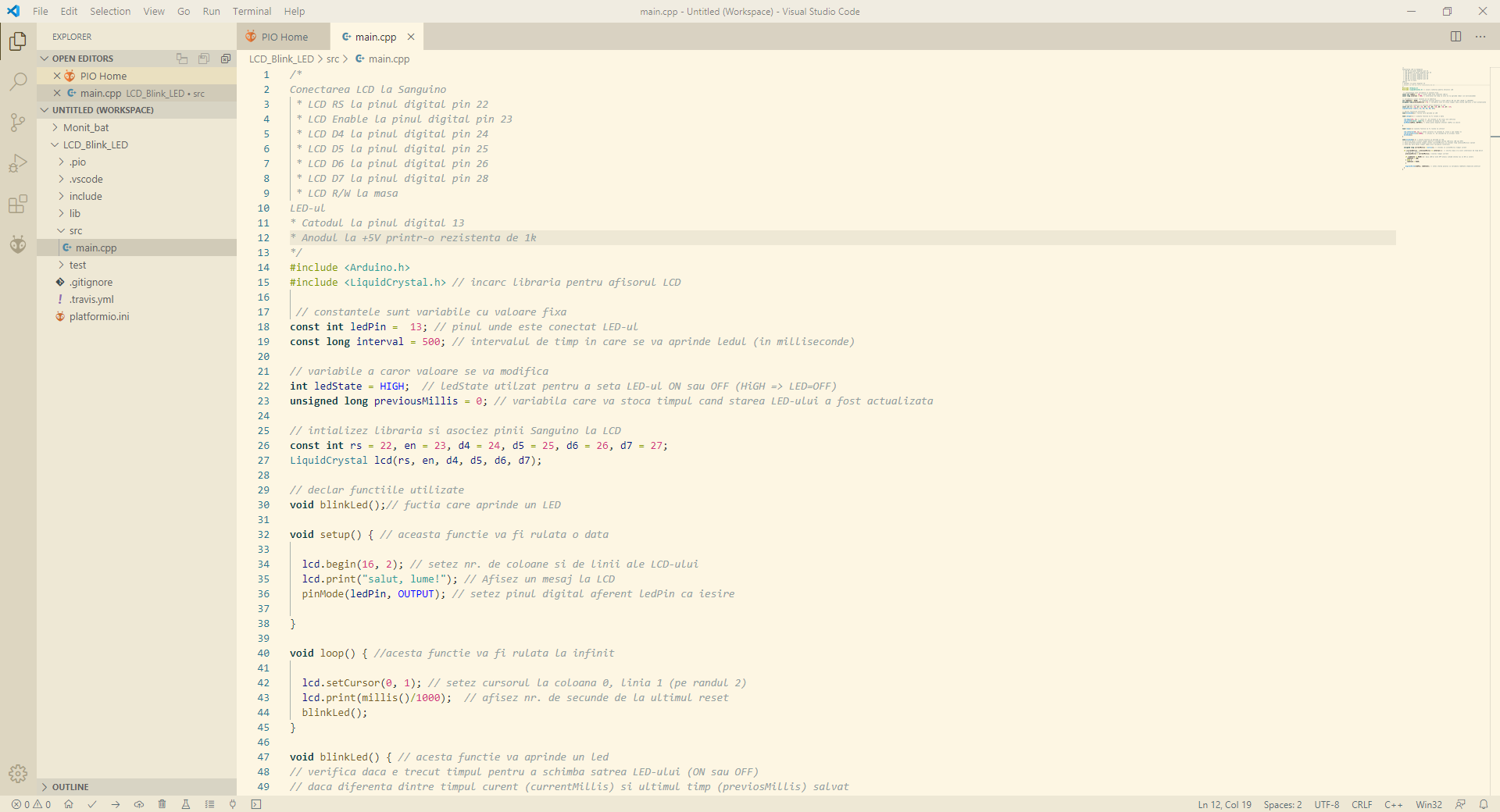Viewport: 1500px width, 812px height.
Task: Open the platformio.ini file
Action: click(137, 316)
